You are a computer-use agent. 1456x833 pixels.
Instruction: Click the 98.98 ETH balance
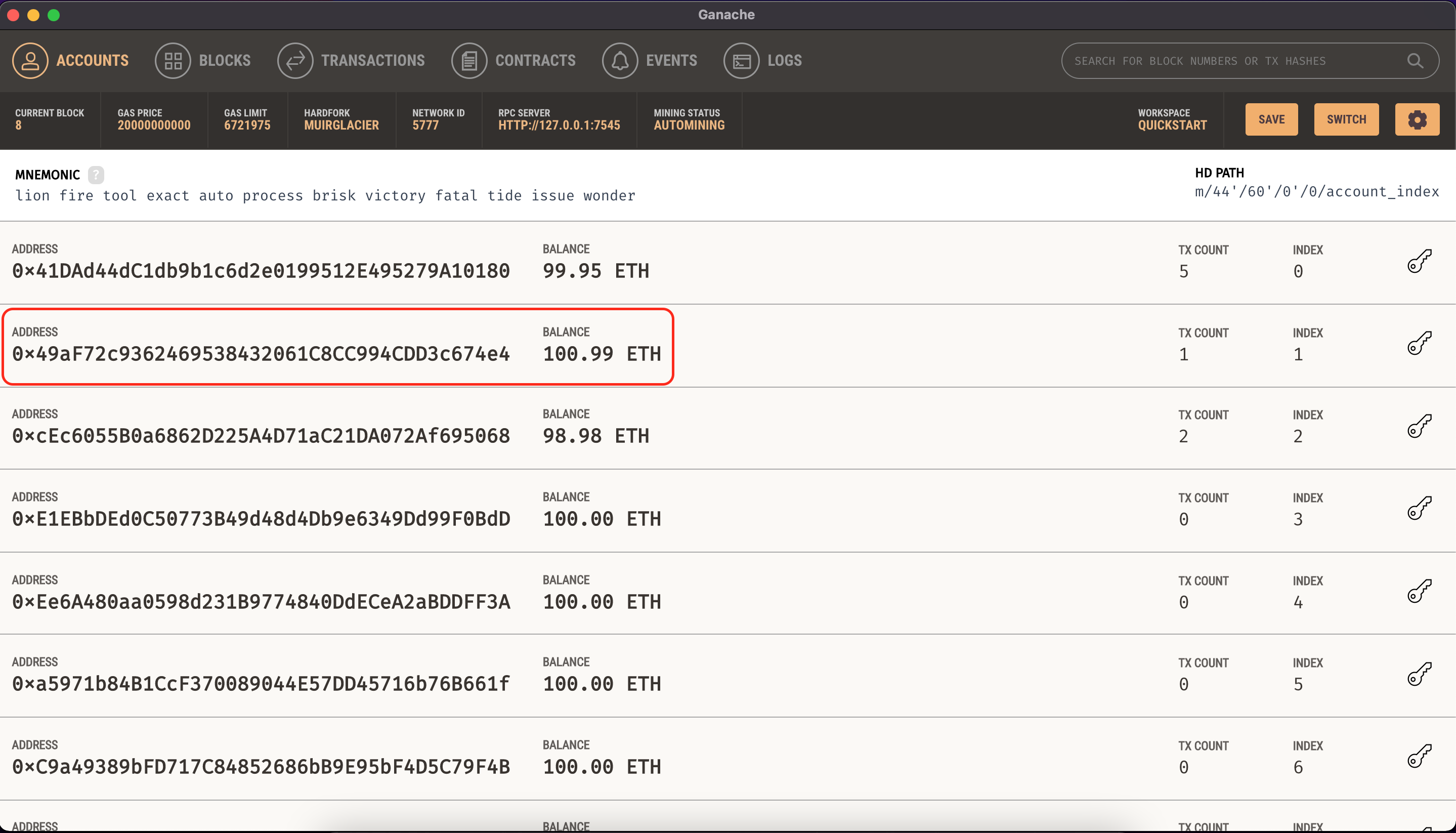click(x=596, y=436)
